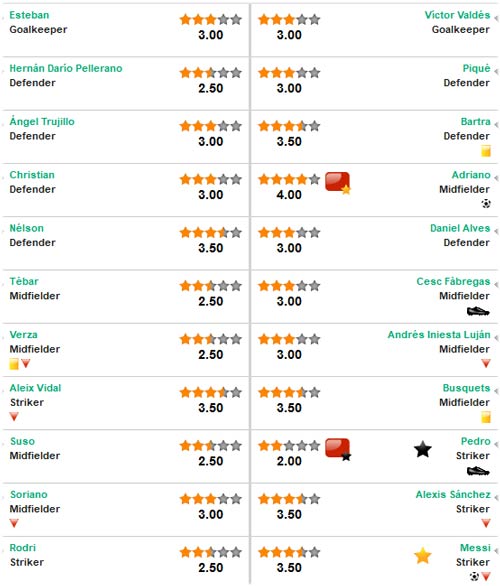The image size is (500, 586).
Task: Click the red substitution arrow under Aleix Vidal
Action: (x=14, y=416)
